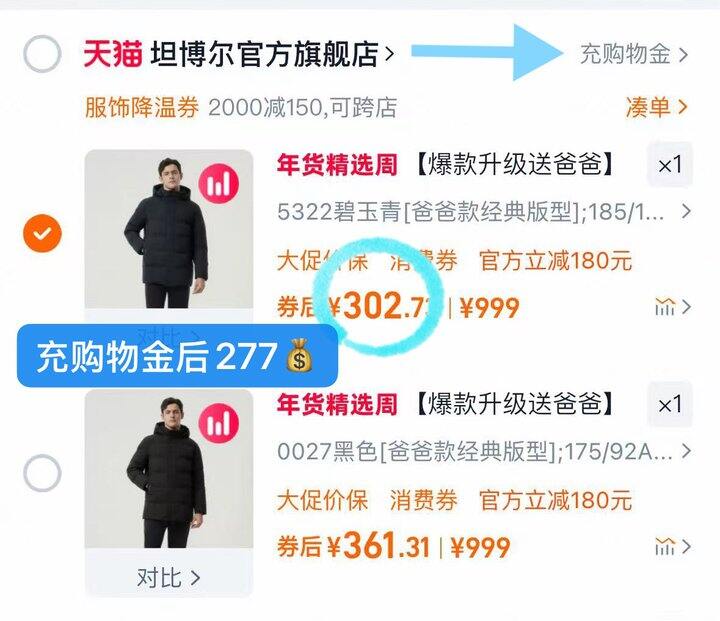The image size is (720, 621).
Task: Uncheck the 碧玉青 jacket item
Action: (42, 233)
